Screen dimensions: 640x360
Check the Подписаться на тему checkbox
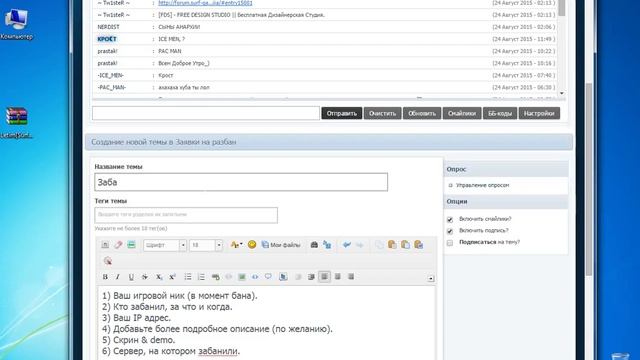[x=450, y=243]
